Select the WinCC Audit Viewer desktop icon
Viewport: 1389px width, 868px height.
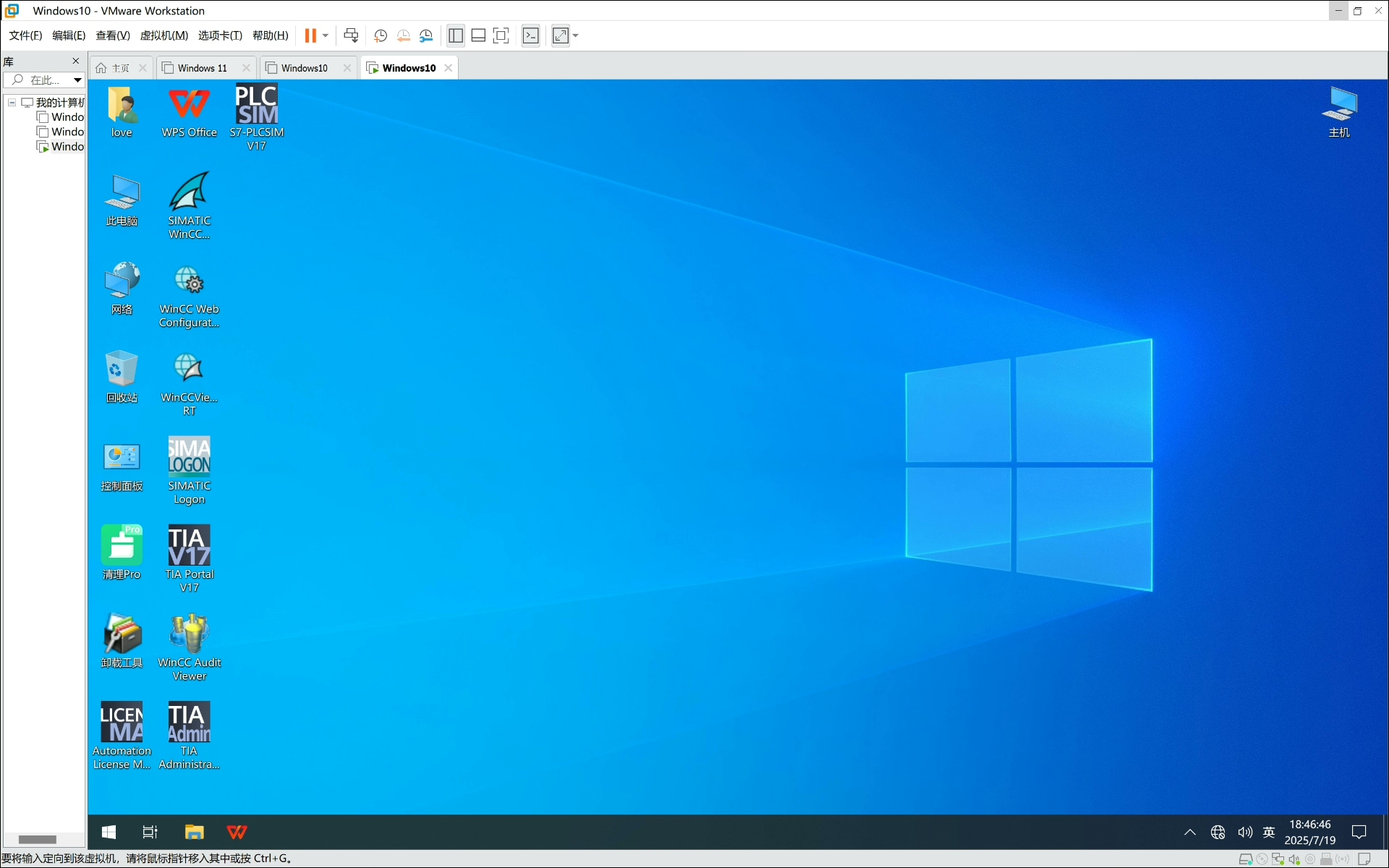189,647
